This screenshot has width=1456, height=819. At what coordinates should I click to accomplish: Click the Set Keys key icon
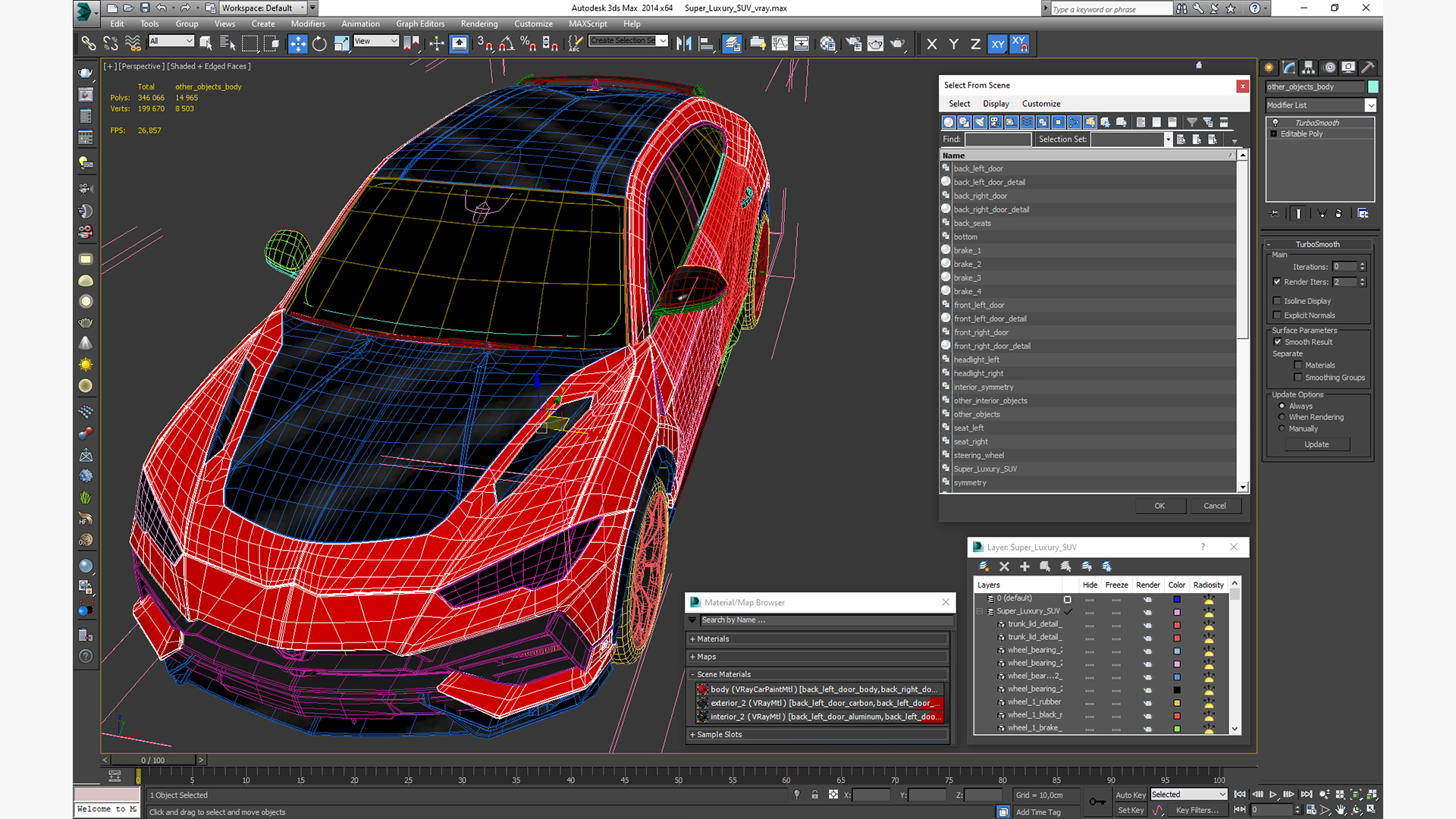1097,802
